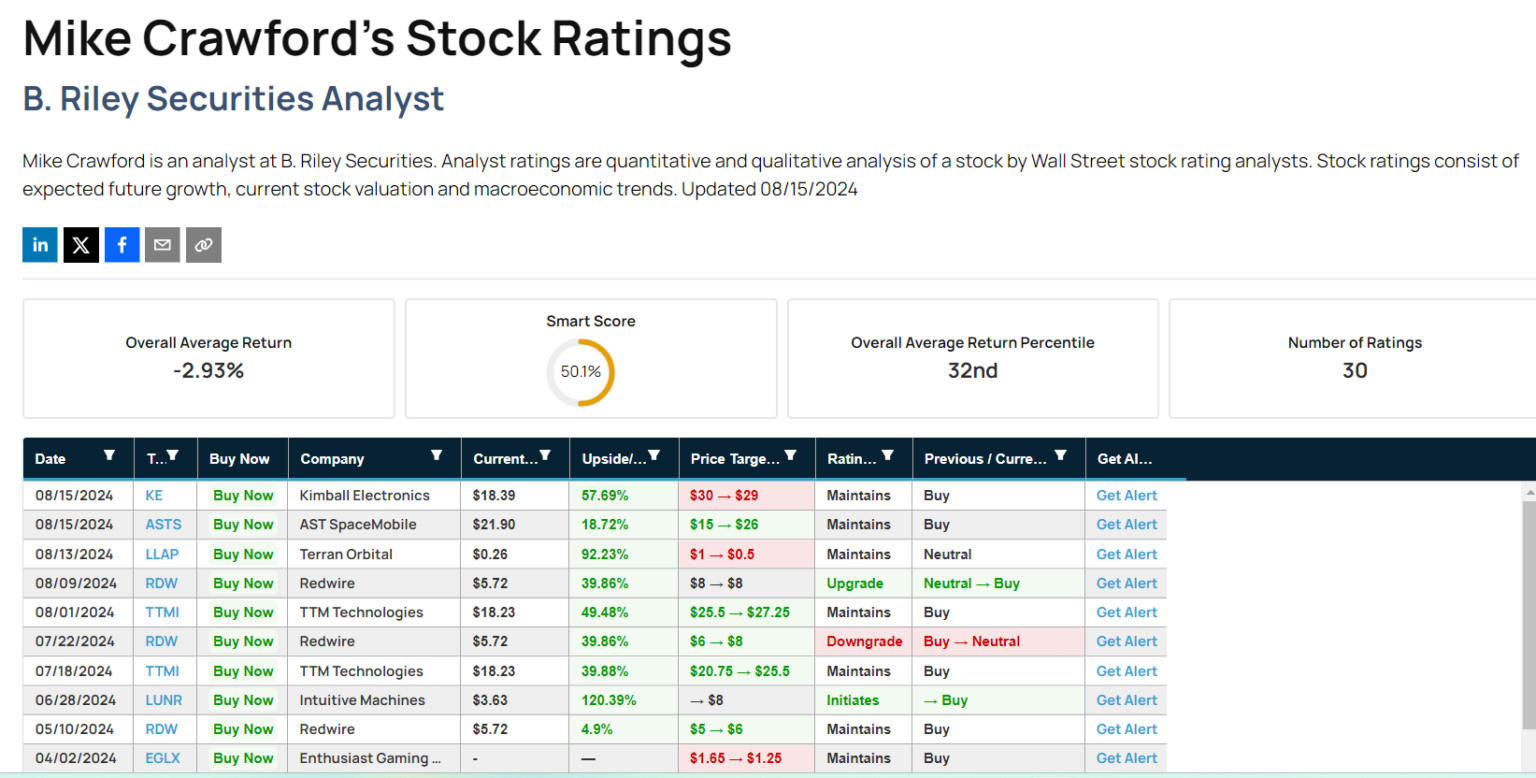Open the Date column filter icon

click(109, 456)
